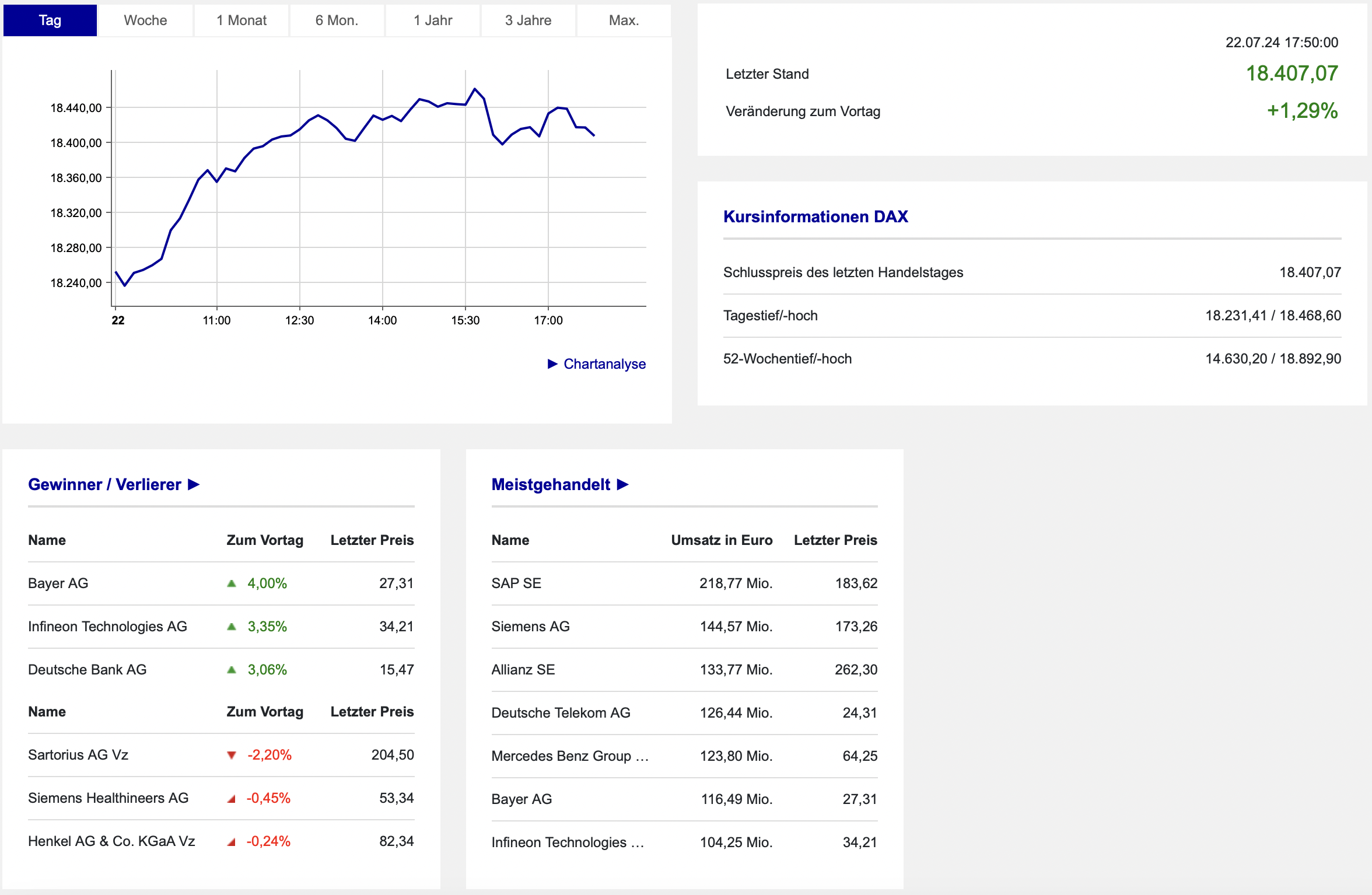Switch chart to Woche view

tap(145, 20)
